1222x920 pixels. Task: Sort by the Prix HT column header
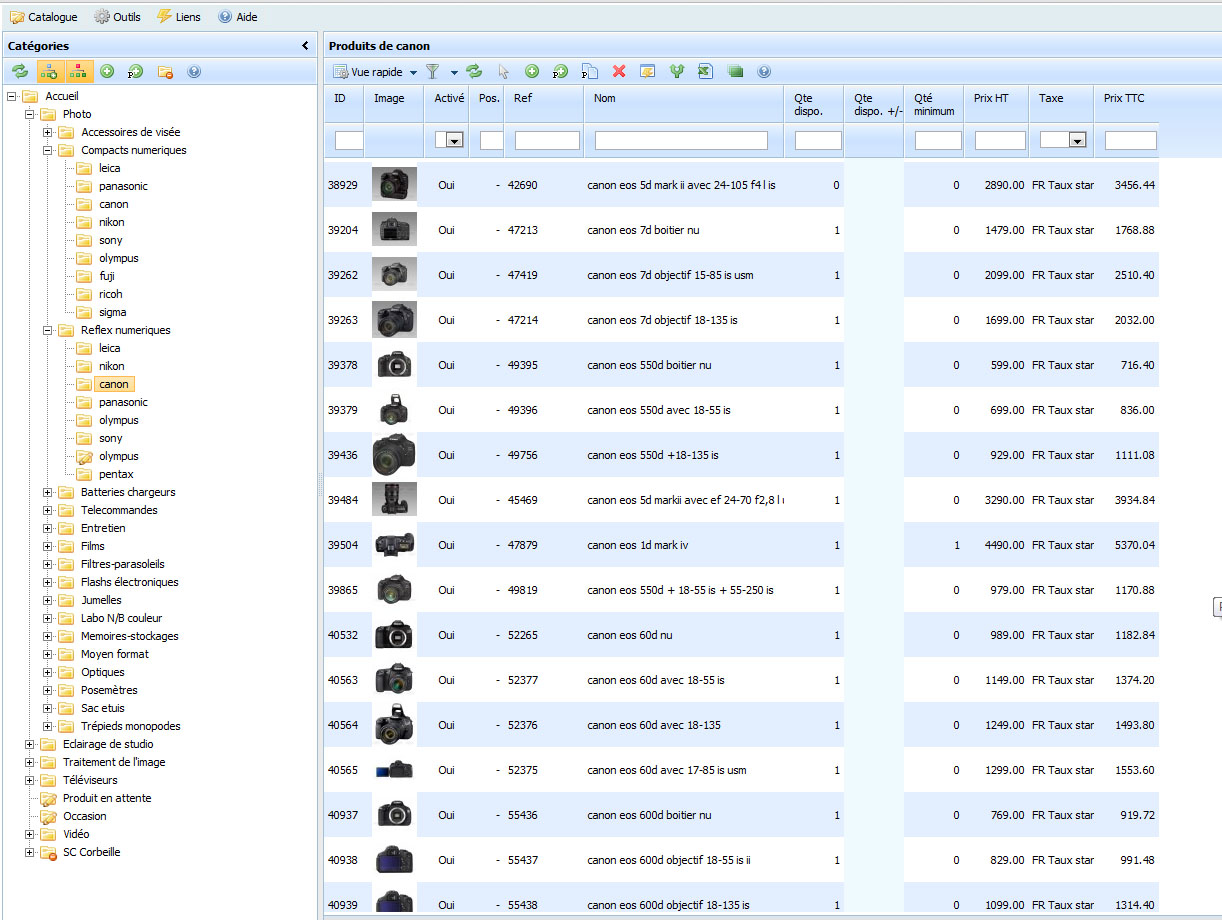point(996,104)
